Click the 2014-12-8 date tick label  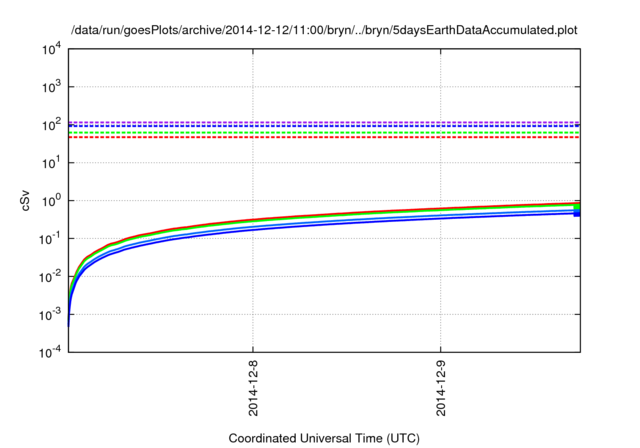click(253, 388)
